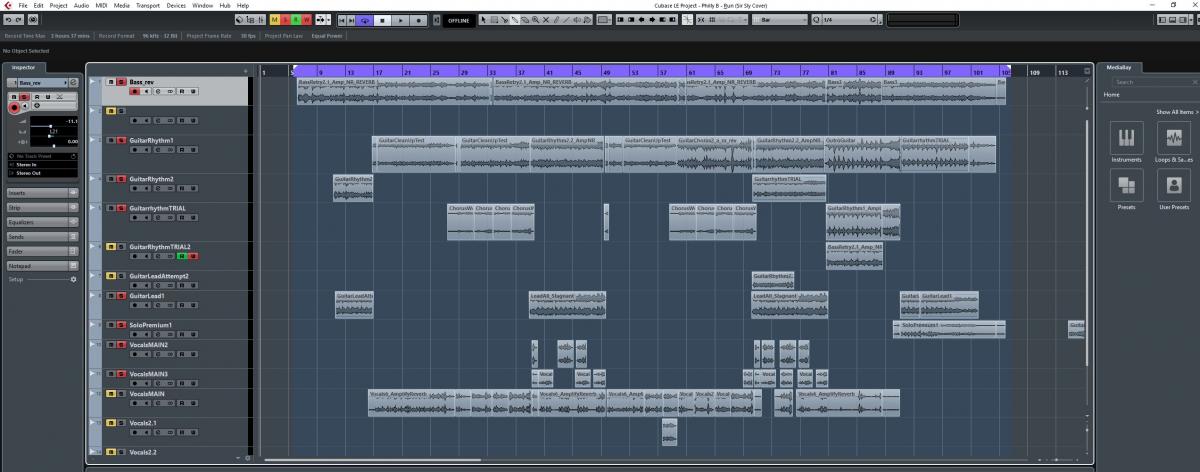Viewport: 1200px width, 472px height.
Task: Activate the Cycle loop button
Action: tap(365, 20)
